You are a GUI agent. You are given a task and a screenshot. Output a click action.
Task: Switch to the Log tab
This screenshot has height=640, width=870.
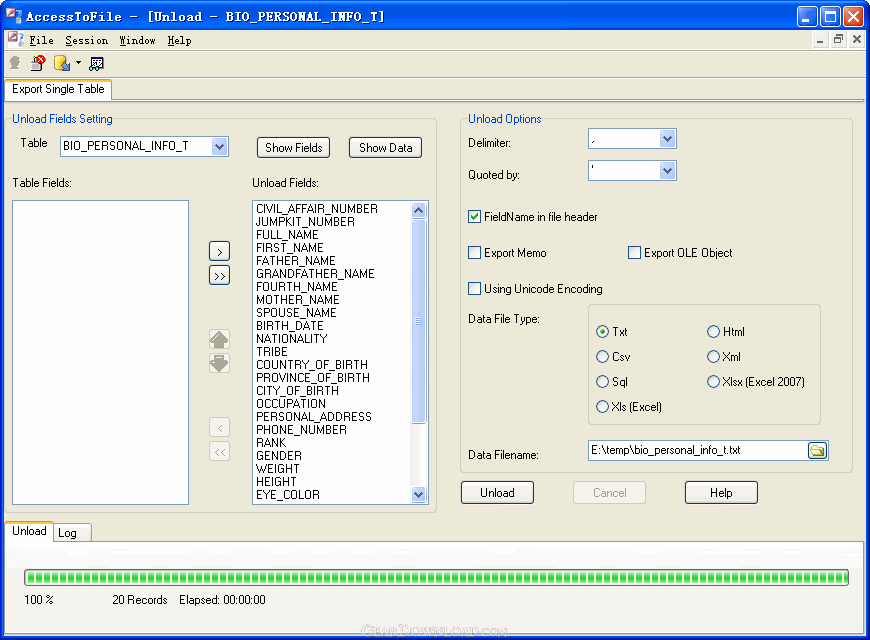[72, 533]
